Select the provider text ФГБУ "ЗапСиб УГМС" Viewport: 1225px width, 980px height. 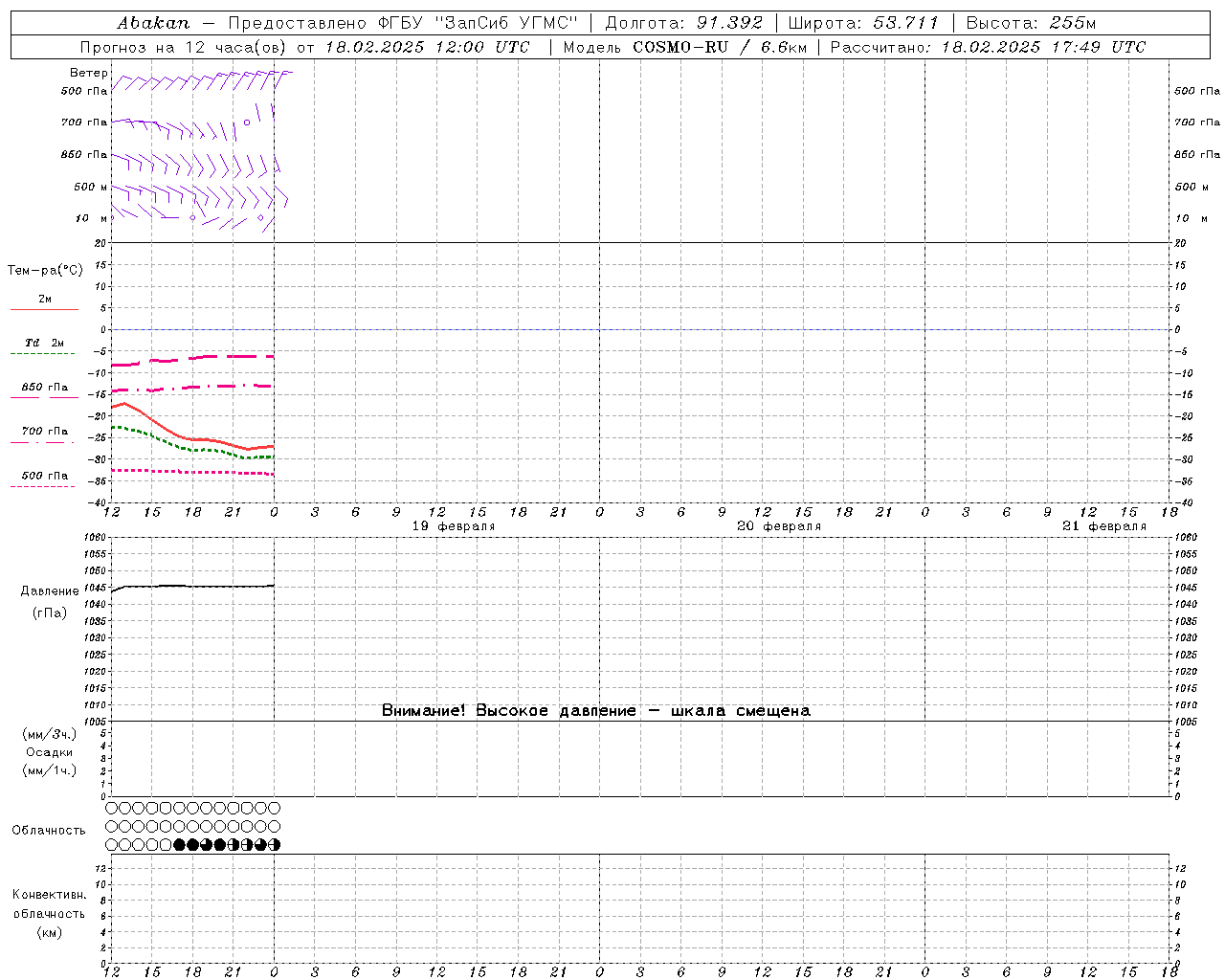tap(477, 22)
